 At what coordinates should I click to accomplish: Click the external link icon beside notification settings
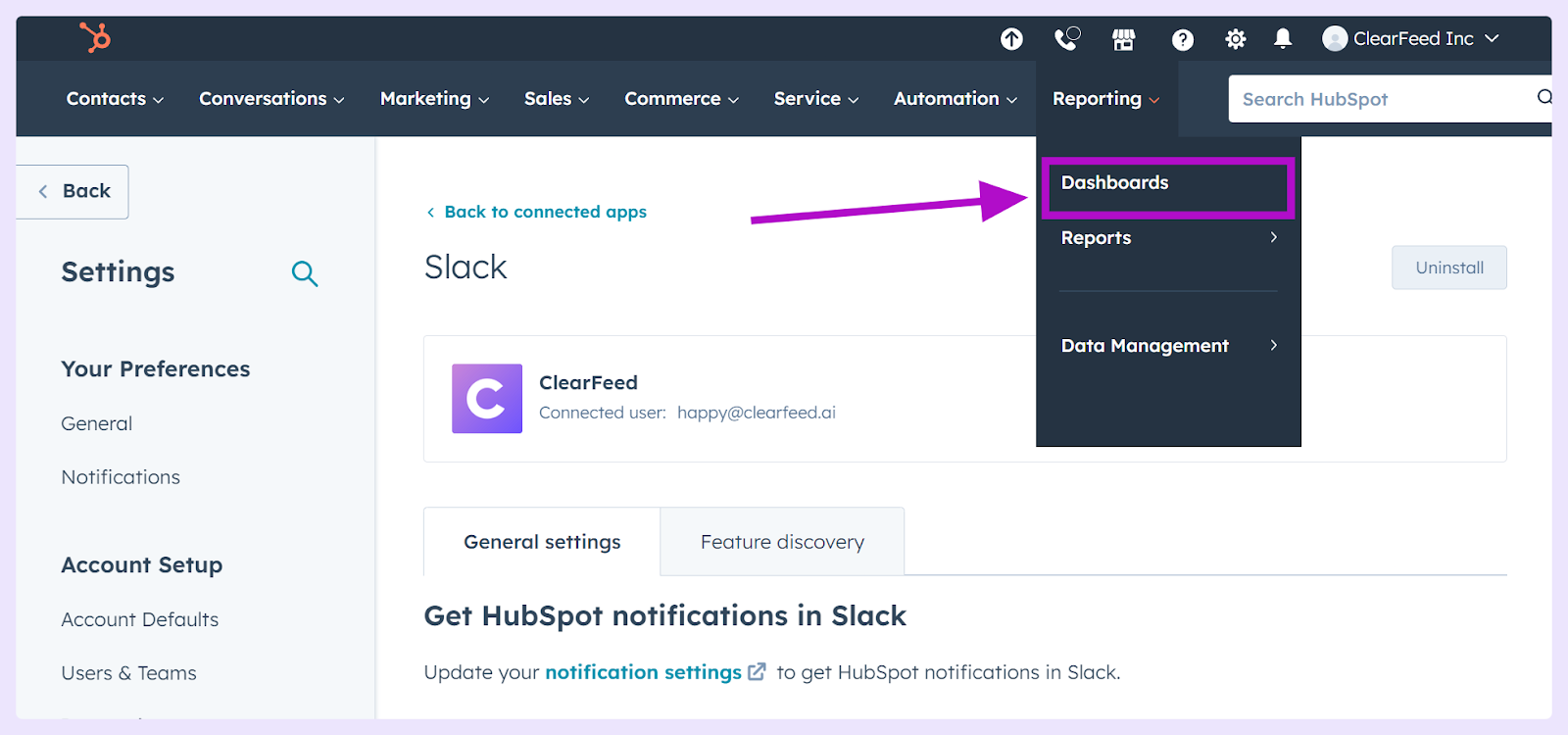pos(757,672)
